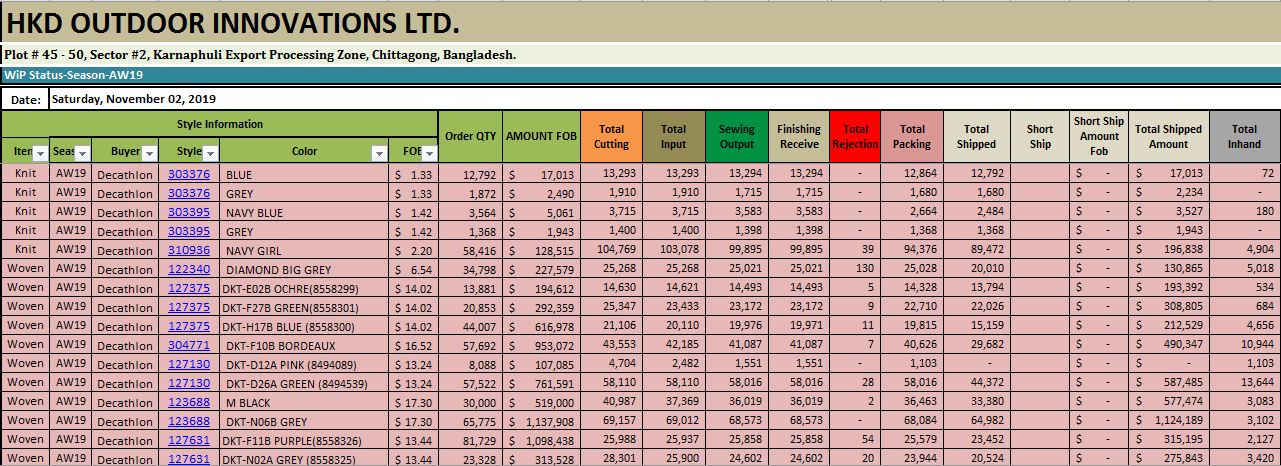This screenshot has width=1281, height=466.
Task: Select the red Total Rejection header
Action: 855,137
